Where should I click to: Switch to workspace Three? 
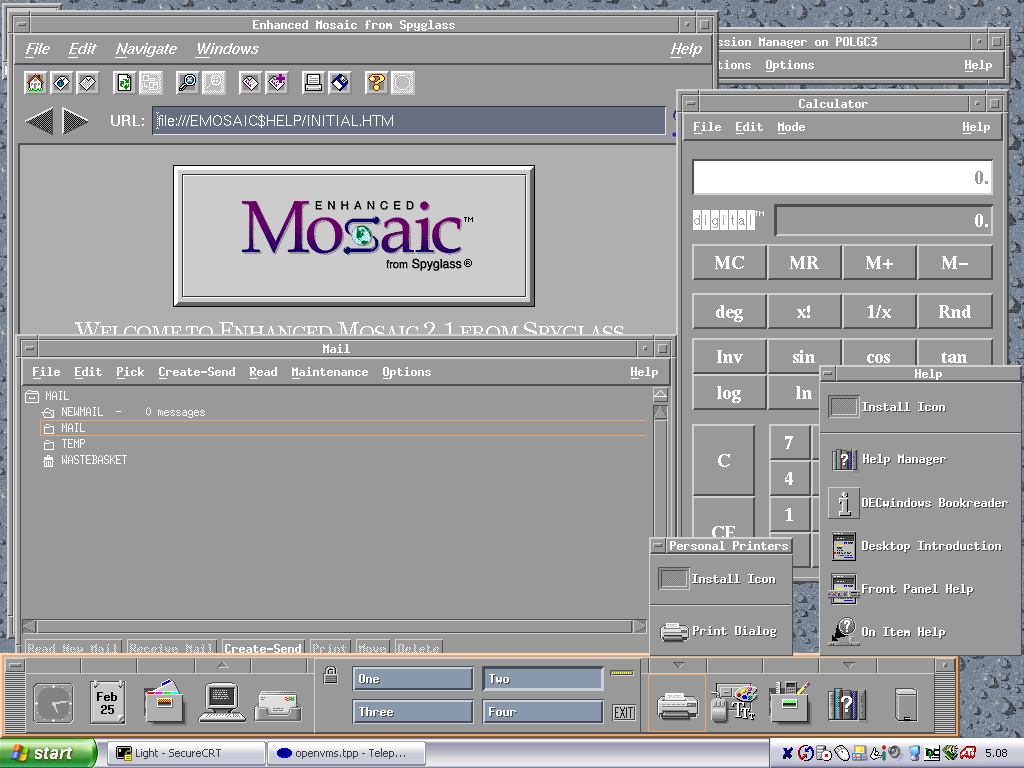coord(412,712)
